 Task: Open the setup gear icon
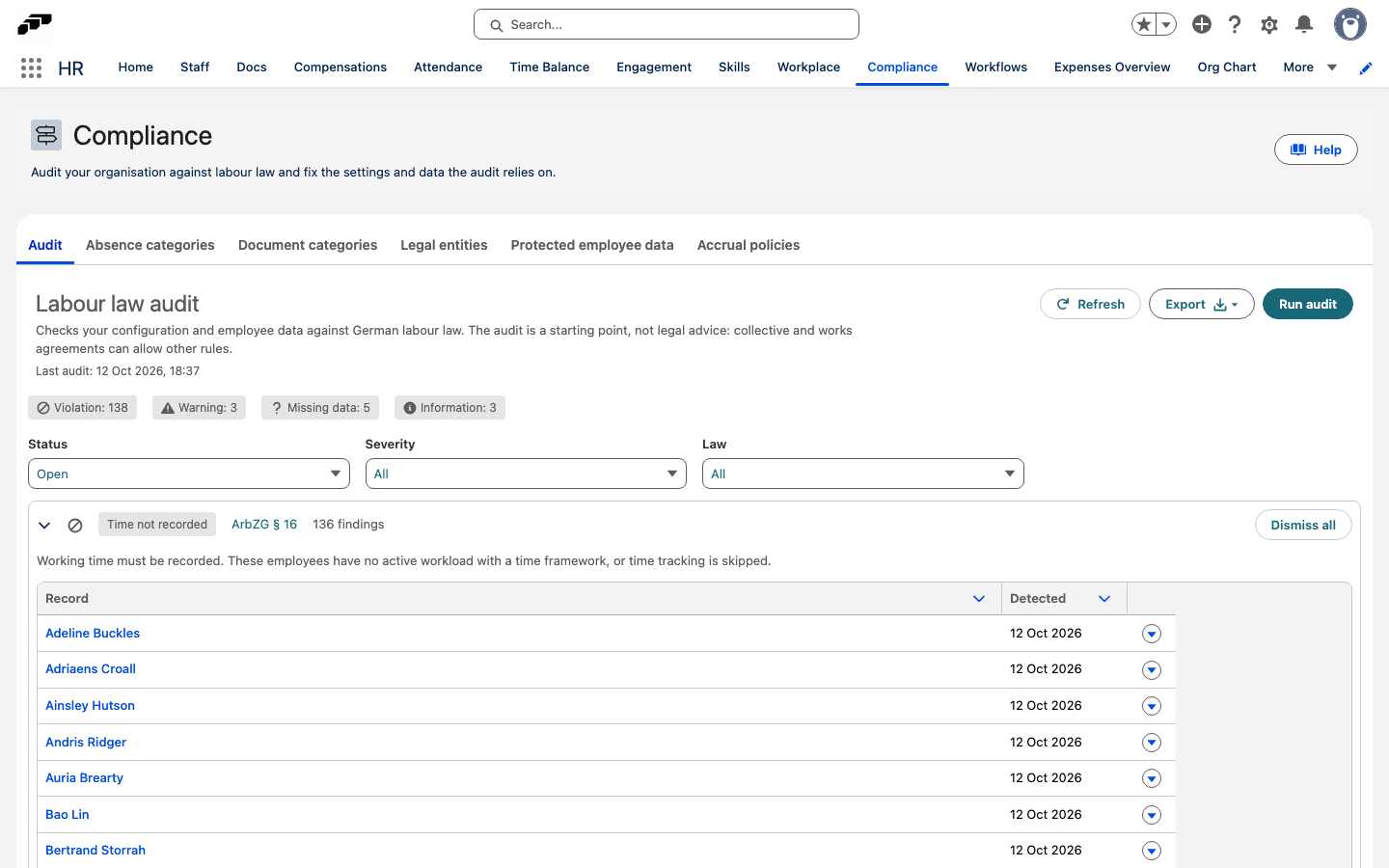[x=1269, y=24]
